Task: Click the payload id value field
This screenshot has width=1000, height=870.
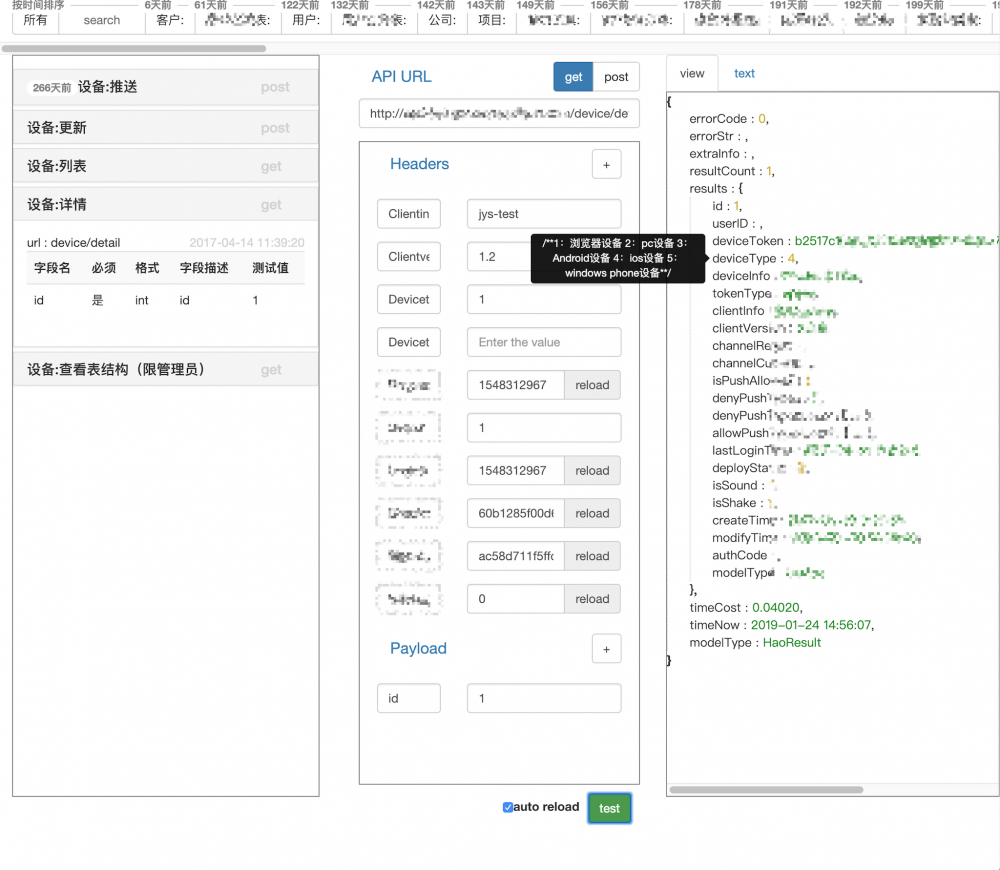Action: pyautogui.click(x=543, y=698)
